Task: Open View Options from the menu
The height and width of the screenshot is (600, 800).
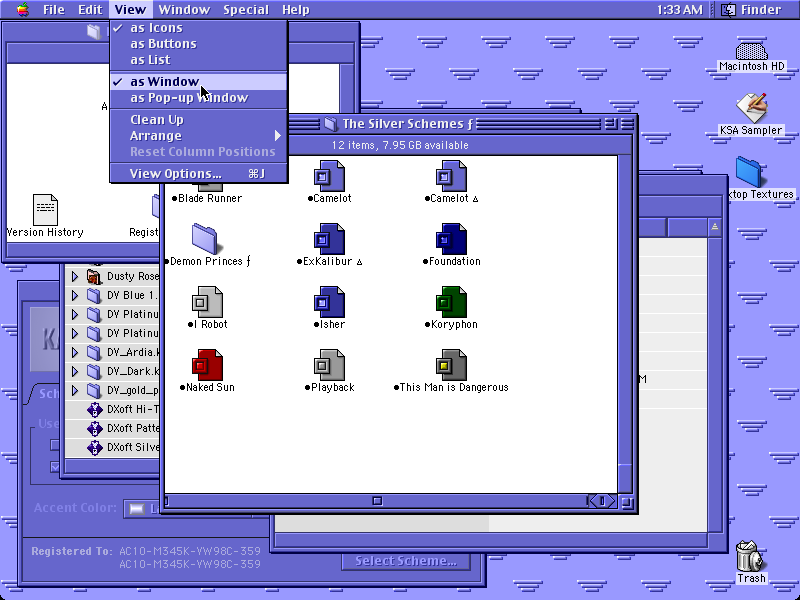Action: [x=199, y=174]
